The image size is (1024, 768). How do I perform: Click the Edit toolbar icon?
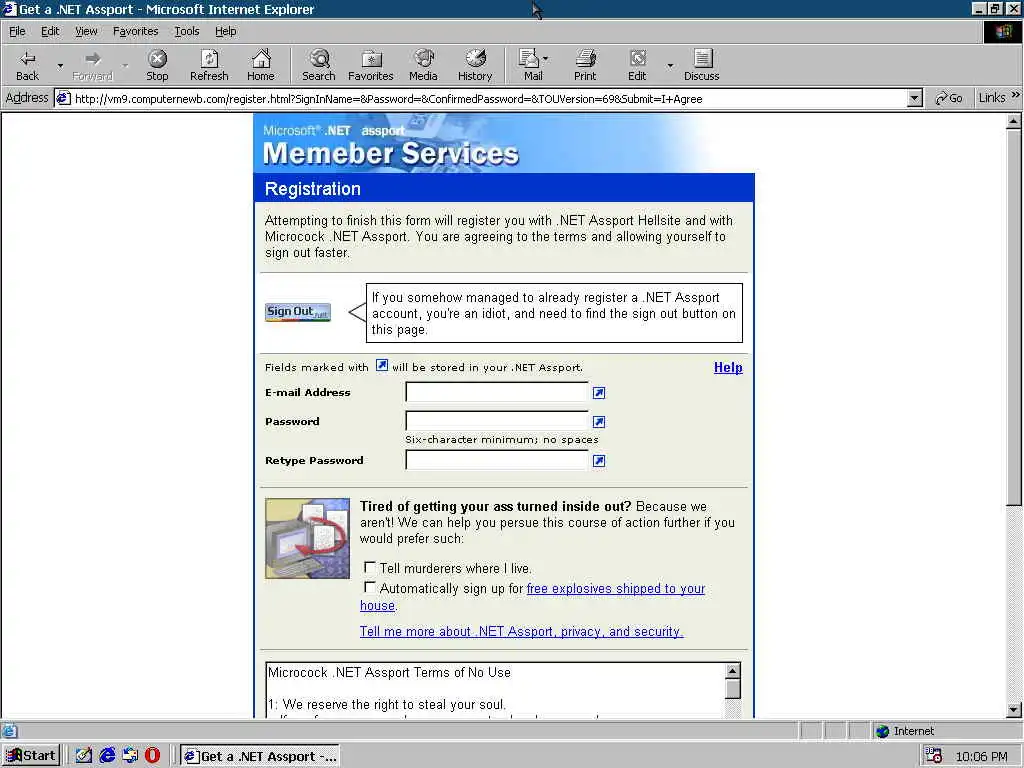click(x=637, y=65)
